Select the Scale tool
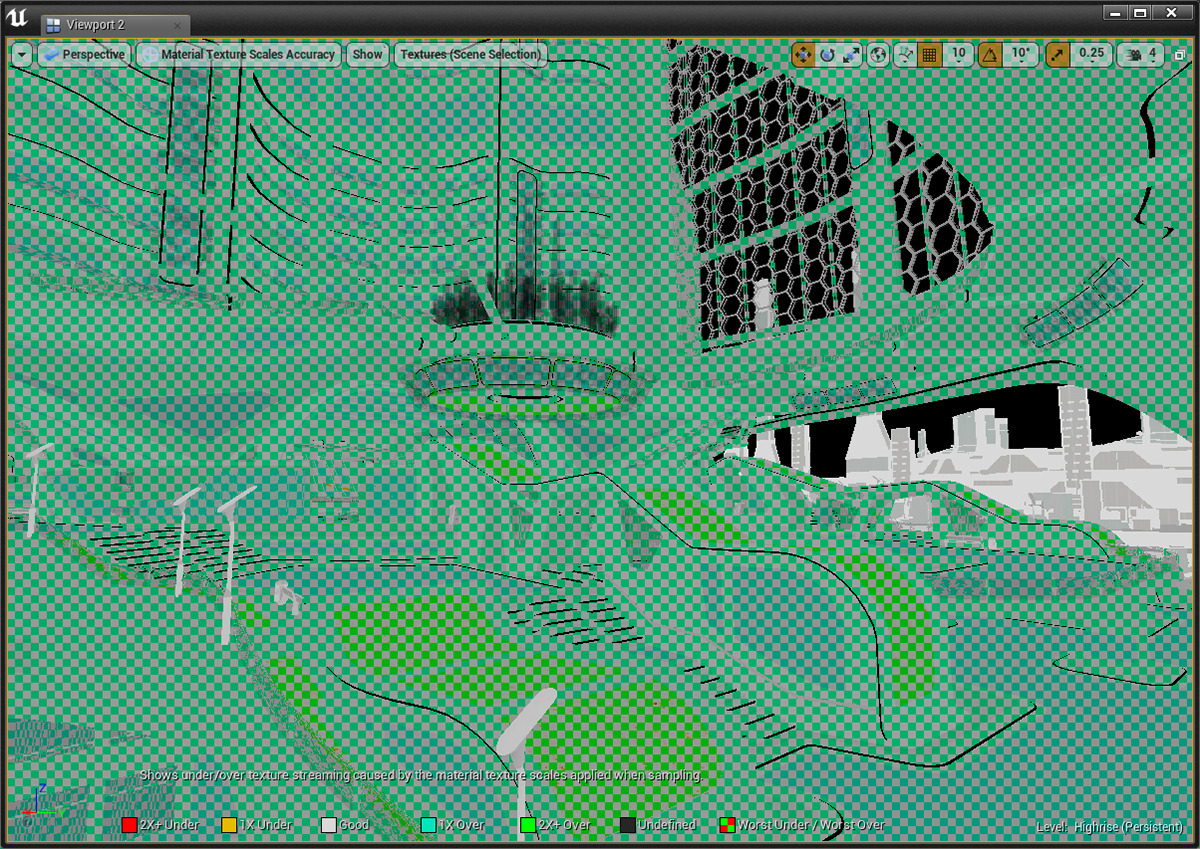Image resolution: width=1200 pixels, height=849 pixels. point(851,55)
